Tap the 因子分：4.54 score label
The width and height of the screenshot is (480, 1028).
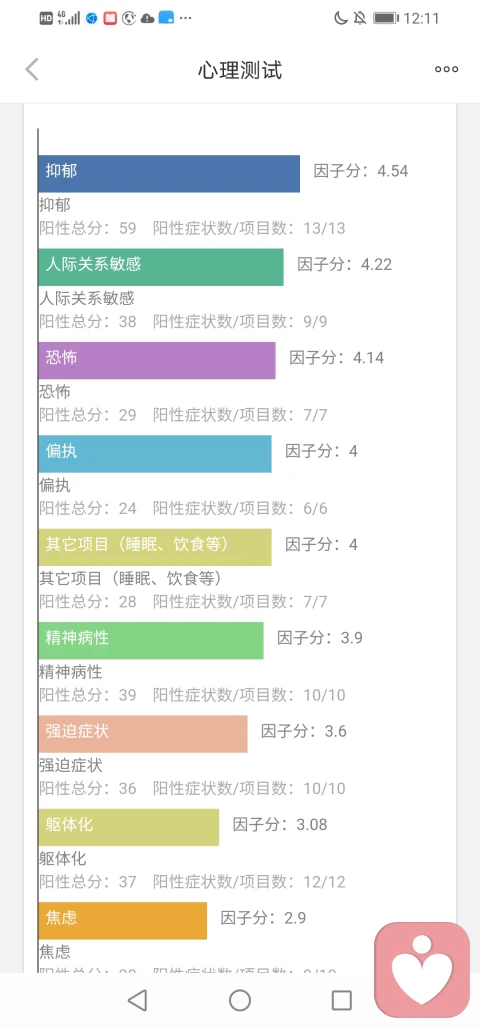(x=361, y=172)
